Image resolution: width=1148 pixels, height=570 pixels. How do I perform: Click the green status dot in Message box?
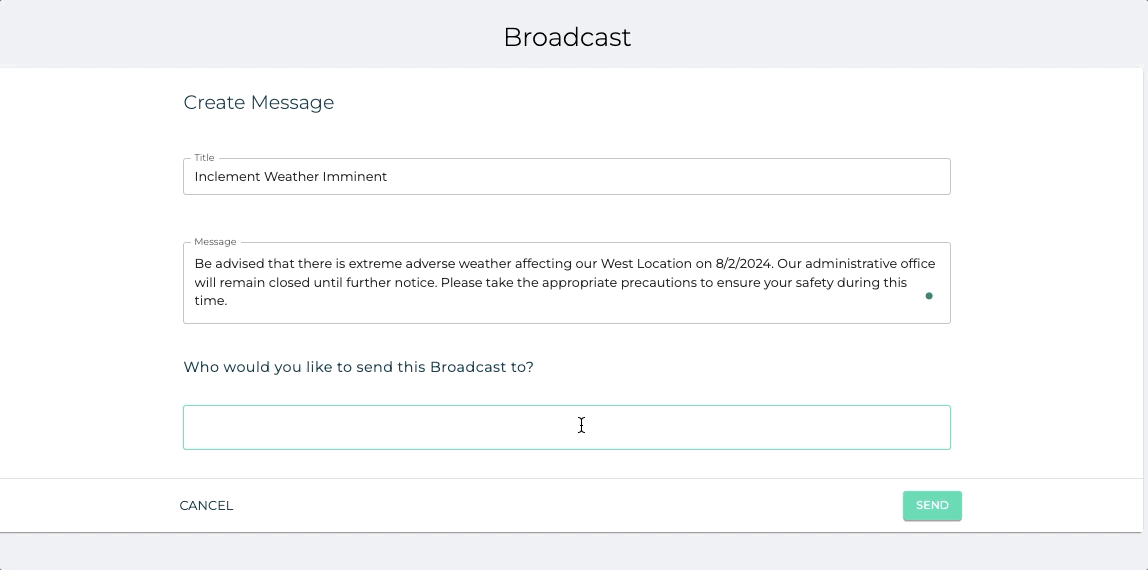(x=929, y=296)
